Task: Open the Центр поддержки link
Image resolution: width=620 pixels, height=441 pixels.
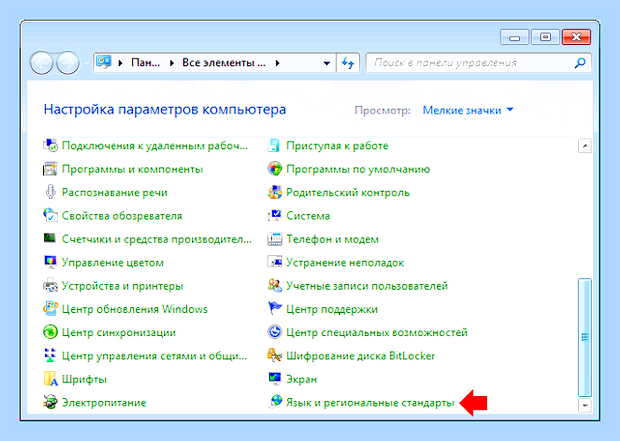Action: [332, 309]
